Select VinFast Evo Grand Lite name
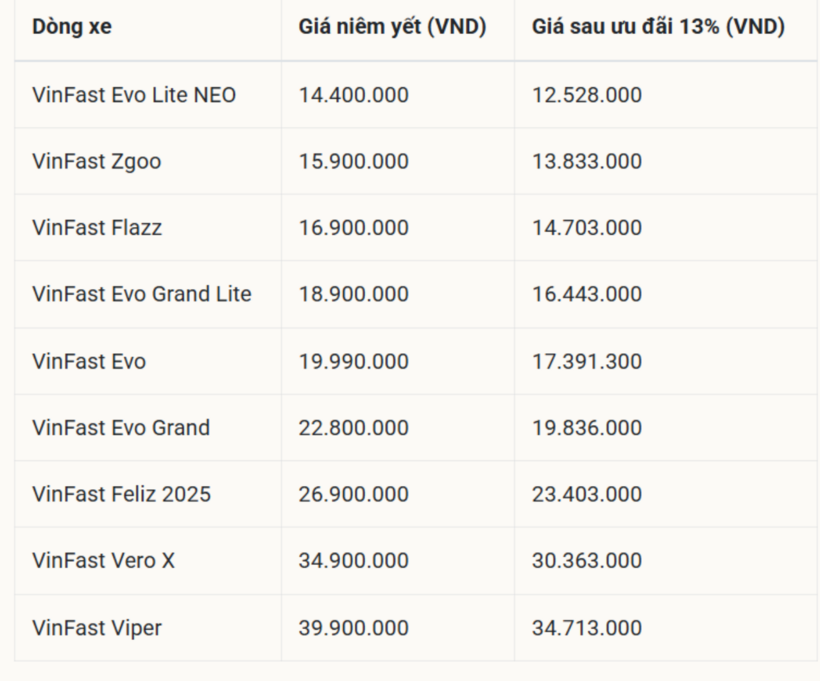The width and height of the screenshot is (820, 681). [x=142, y=294]
